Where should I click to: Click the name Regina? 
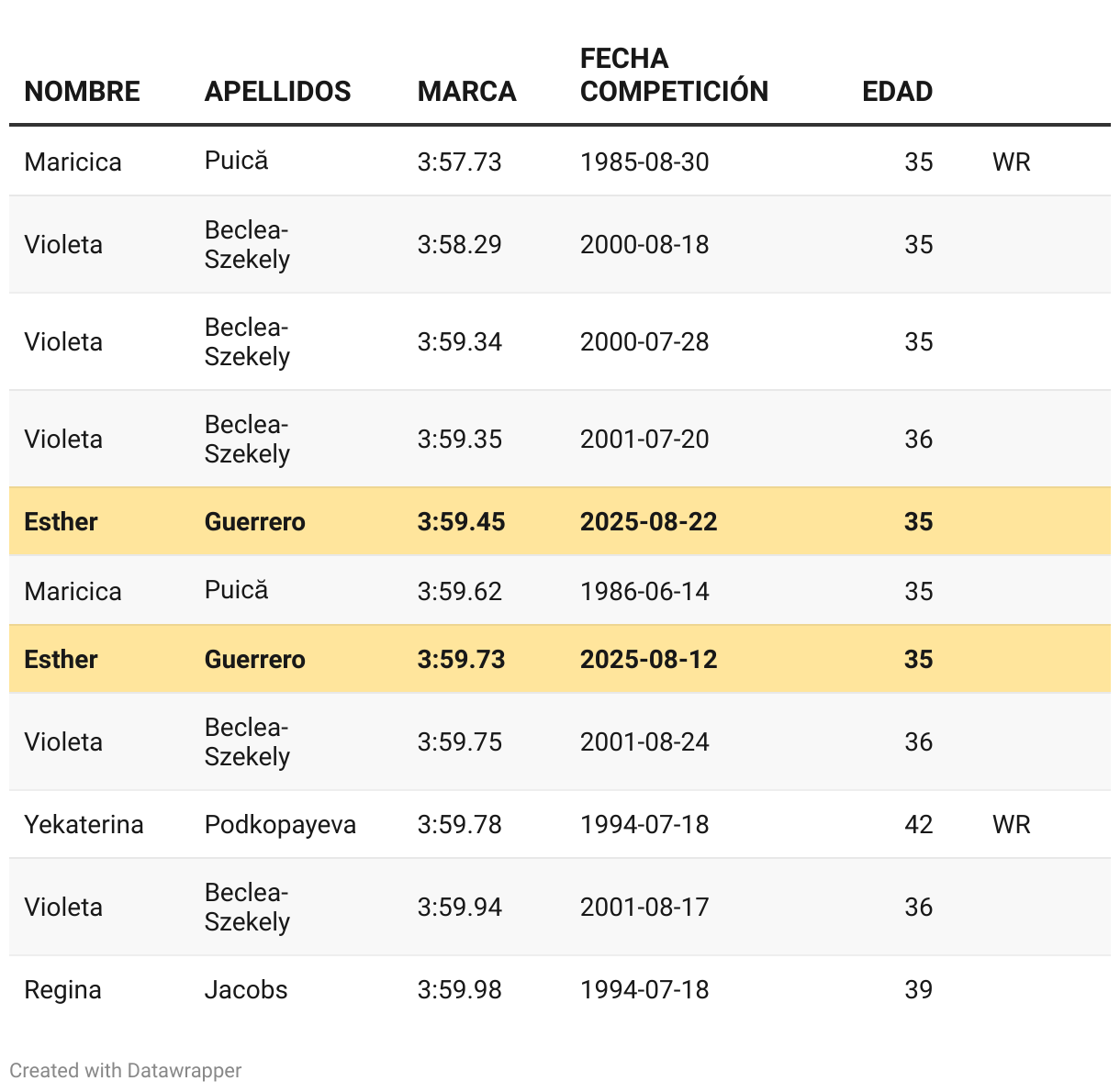click(62, 989)
